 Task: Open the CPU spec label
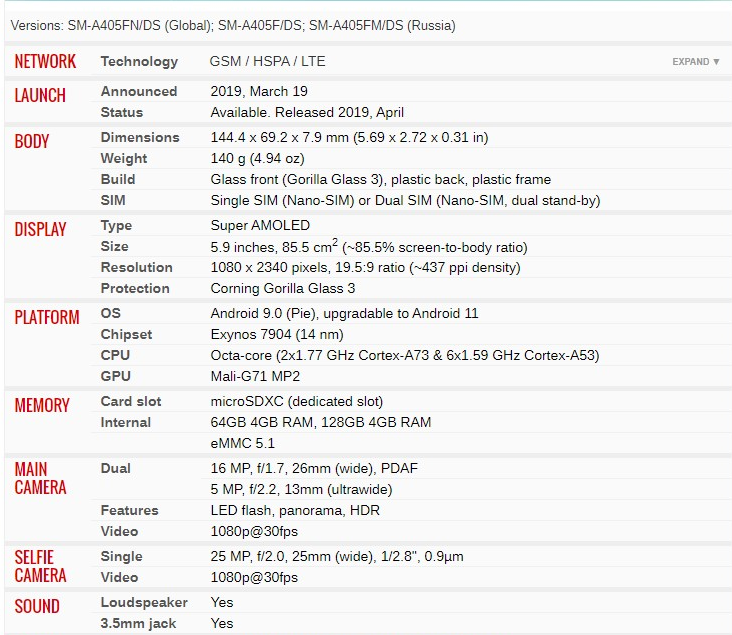click(x=115, y=355)
